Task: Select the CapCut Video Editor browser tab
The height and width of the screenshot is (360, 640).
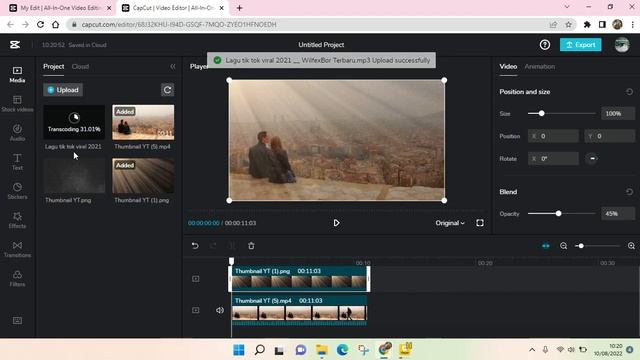Action: (173, 8)
